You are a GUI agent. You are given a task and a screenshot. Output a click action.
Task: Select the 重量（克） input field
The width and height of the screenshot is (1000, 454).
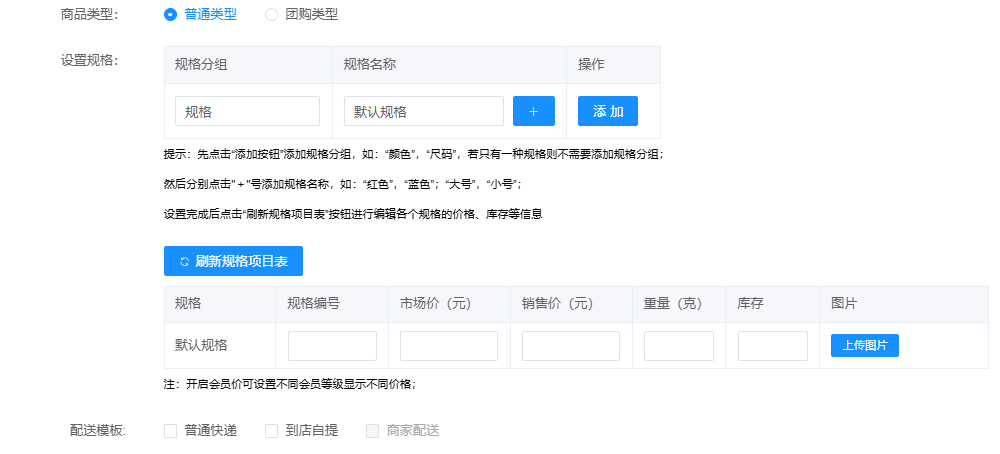[679, 346]
